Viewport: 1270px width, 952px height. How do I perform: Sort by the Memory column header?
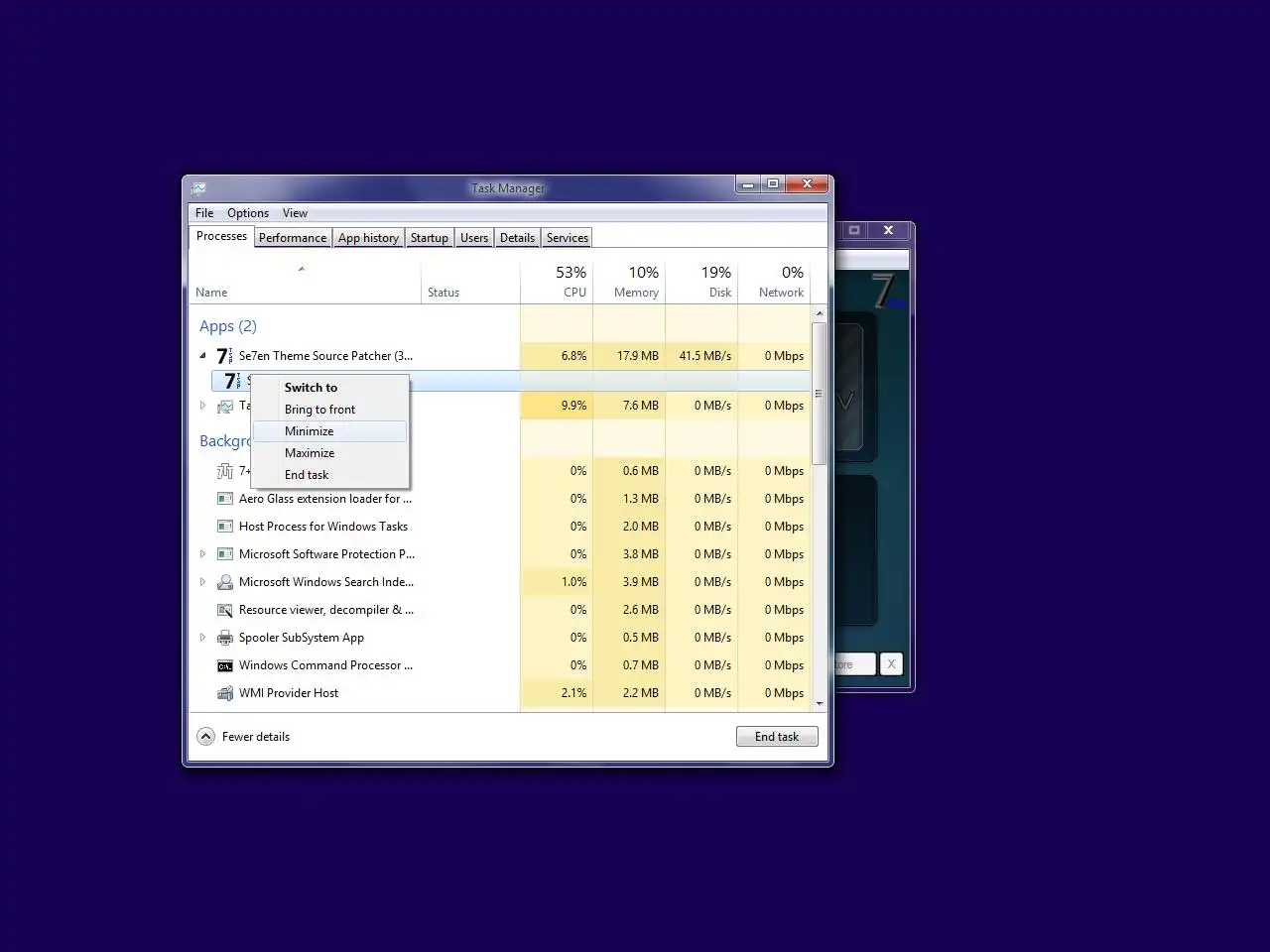(x=629, y=282)
